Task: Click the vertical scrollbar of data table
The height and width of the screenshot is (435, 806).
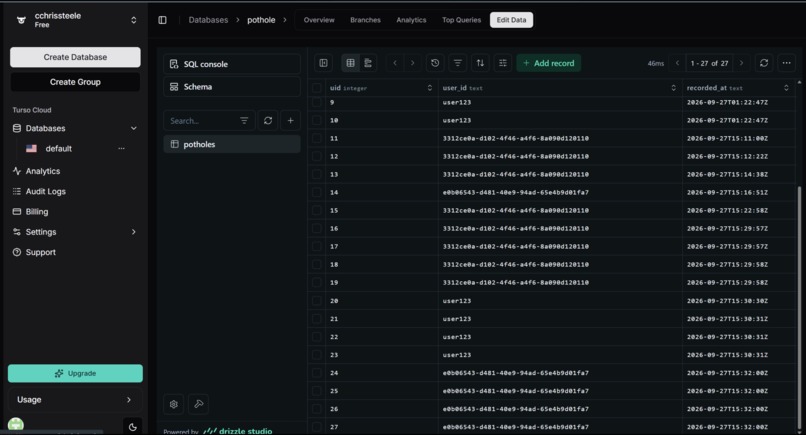Action: tap(799, 309)
